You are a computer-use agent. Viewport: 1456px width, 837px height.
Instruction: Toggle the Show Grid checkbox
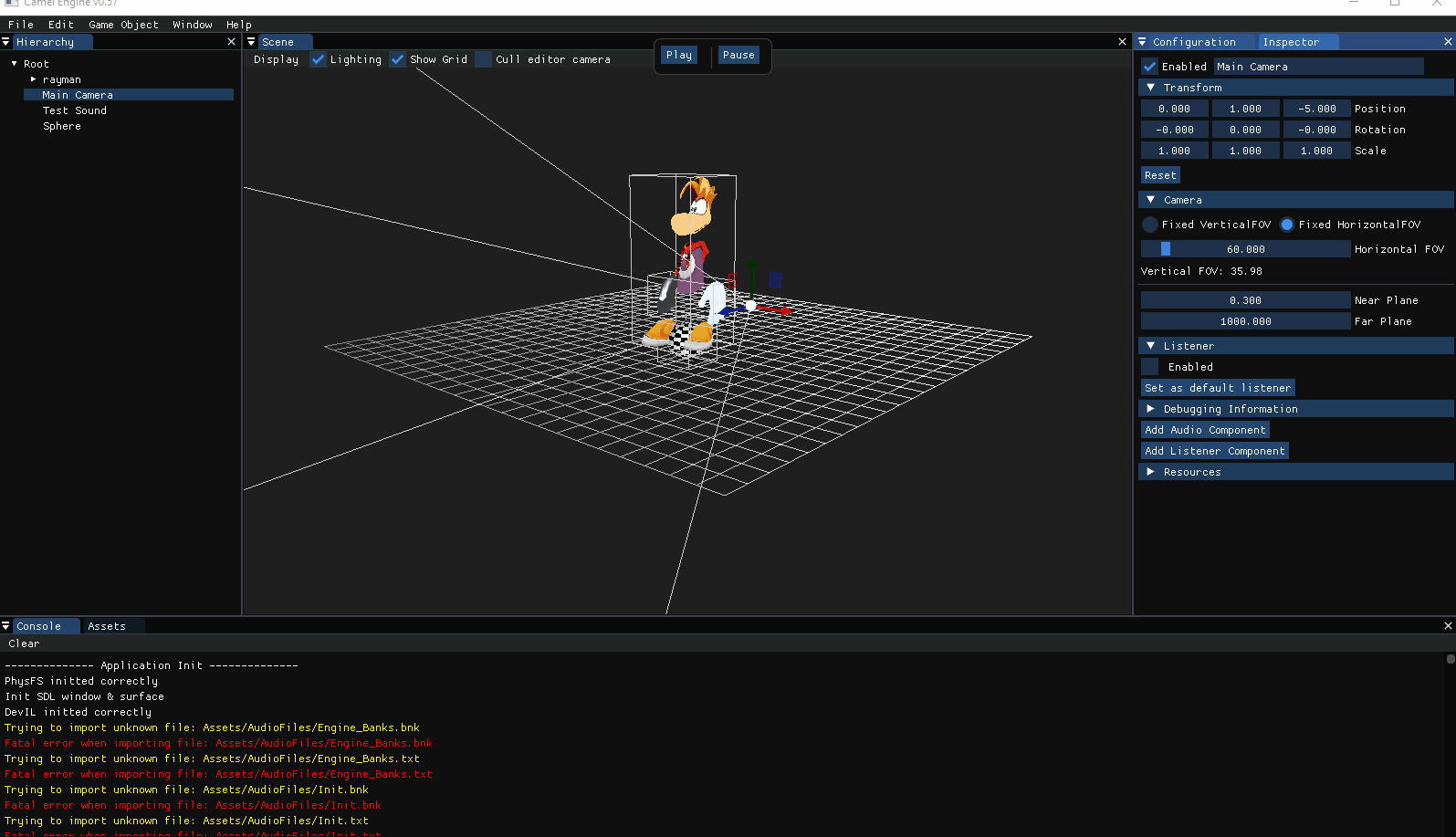click(398, 59)
